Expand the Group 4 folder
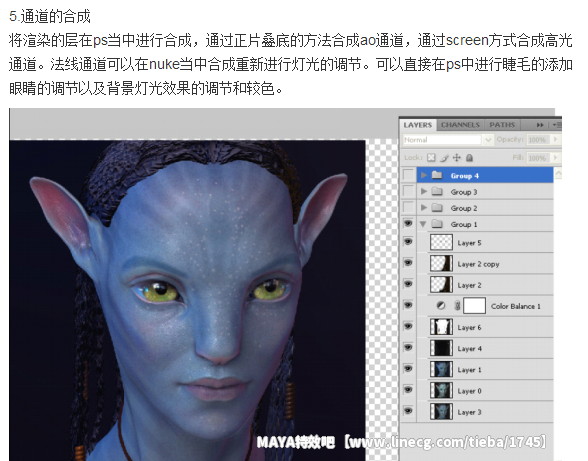Viewport: 588px width, 461px height. point(424,175)
